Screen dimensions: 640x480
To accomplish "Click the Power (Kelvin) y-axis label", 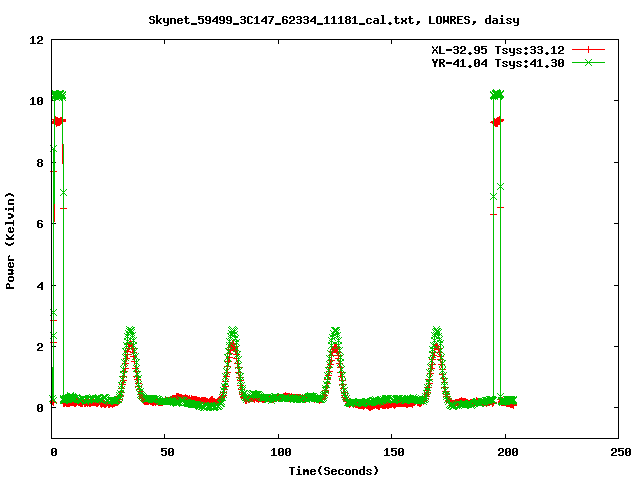I will [10, 241].
